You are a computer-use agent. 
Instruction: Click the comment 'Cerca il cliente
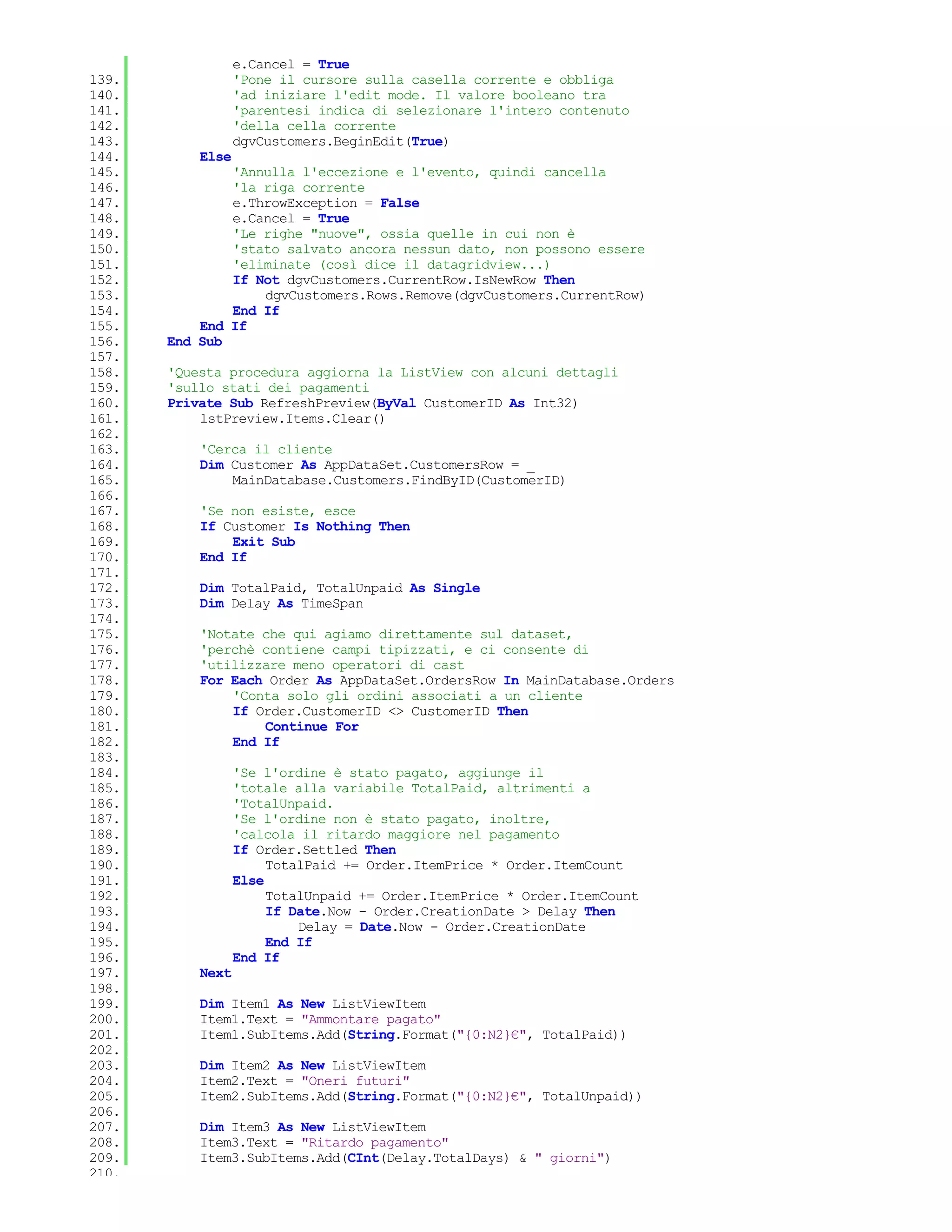pos(266,450)
